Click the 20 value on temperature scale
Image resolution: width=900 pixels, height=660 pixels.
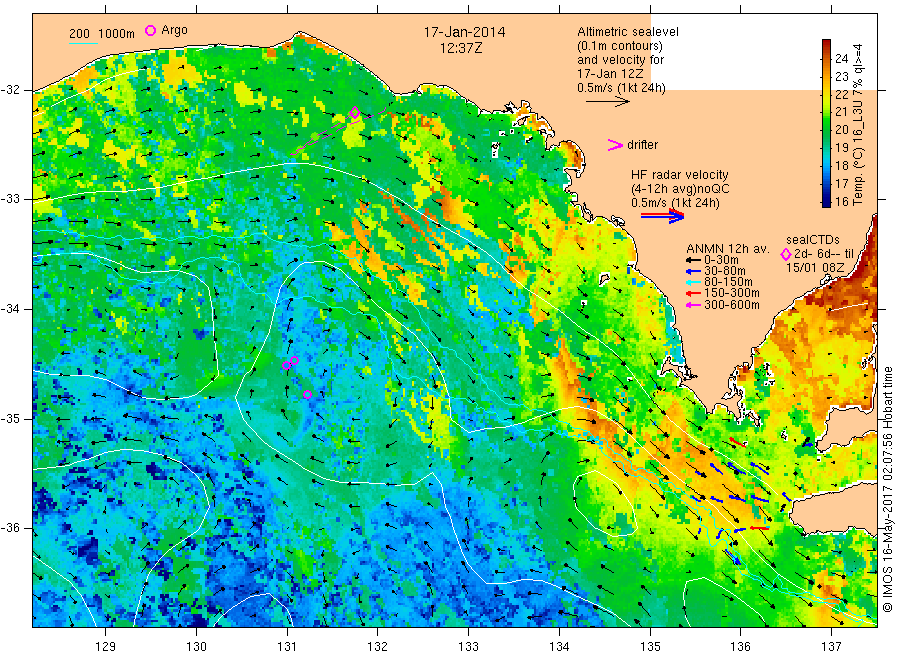[841, 129]
